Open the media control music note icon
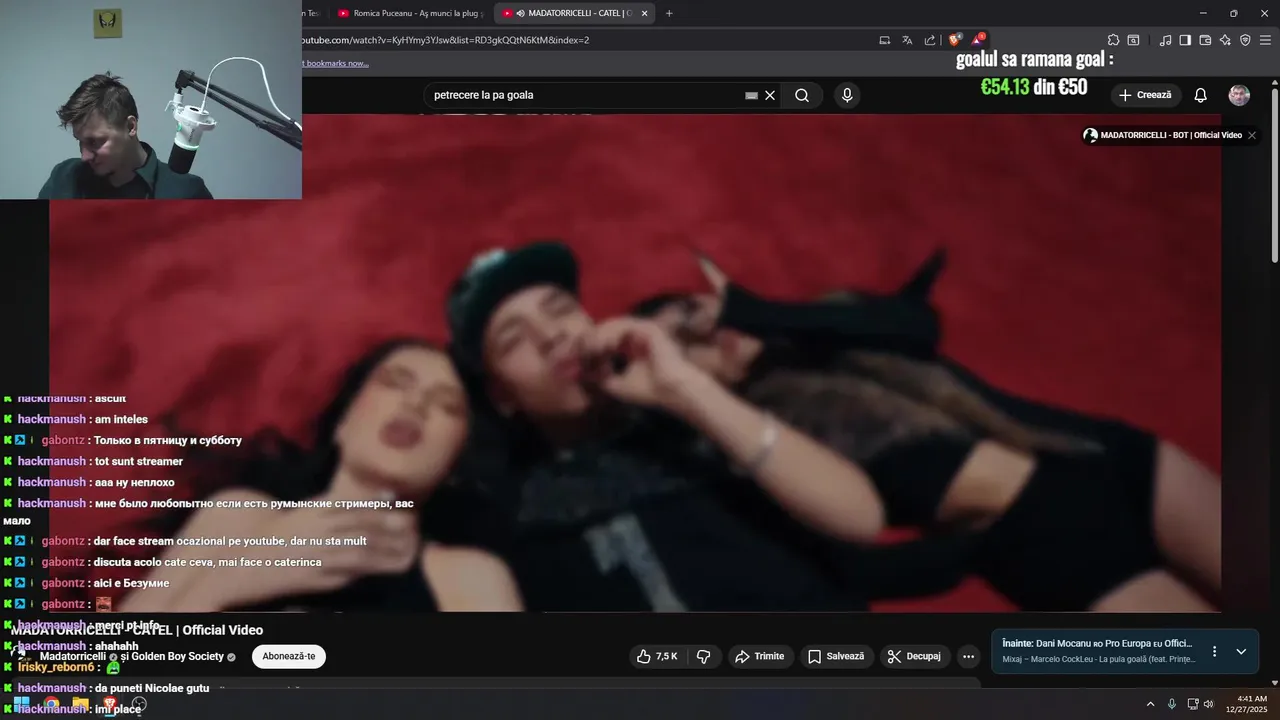The width and height of the screenshot is (1280, 720). [1165, 40]
